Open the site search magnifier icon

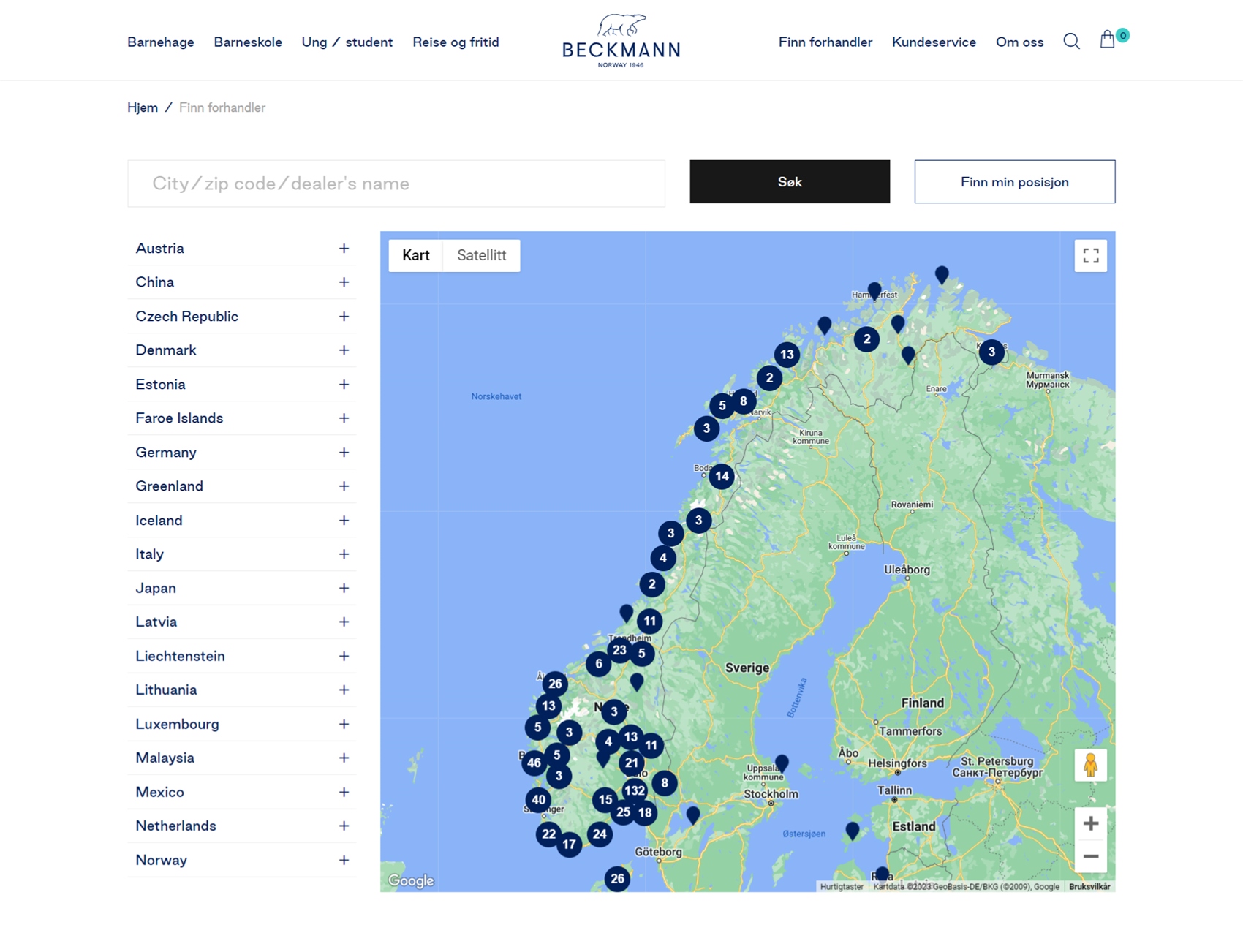[x=1071, y=42]
